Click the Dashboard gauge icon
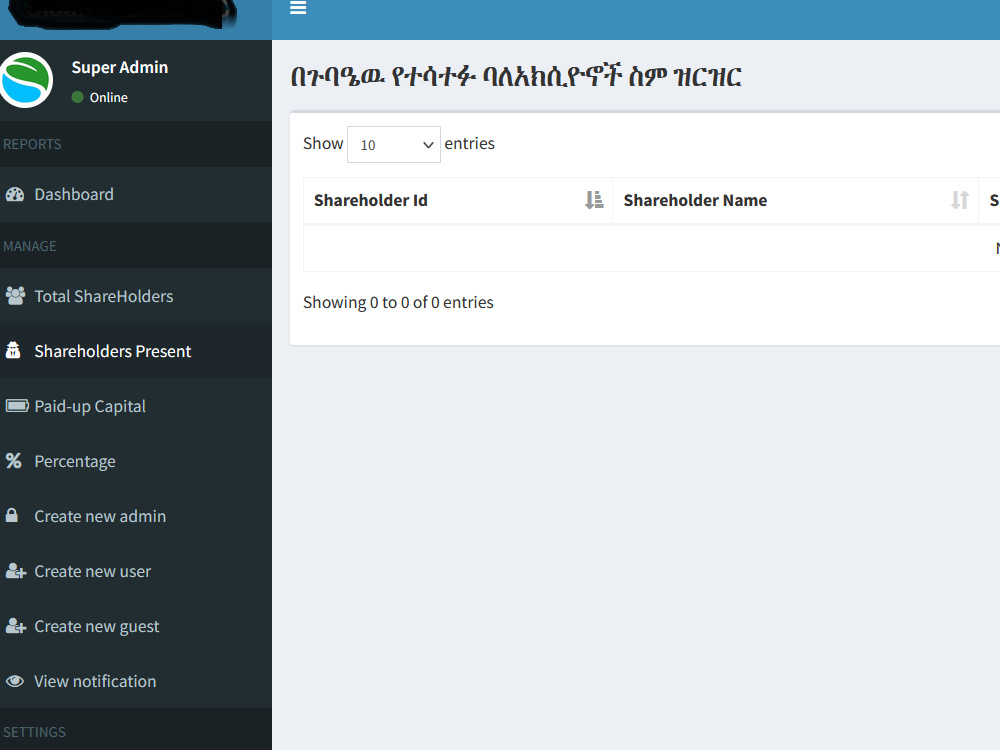The height and width of the screenshot is (750, 1000). [x=15, y=195]
